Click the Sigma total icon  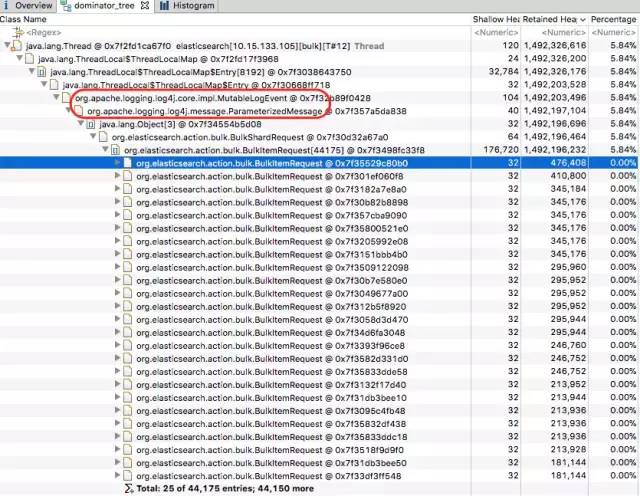coord(129,488)
